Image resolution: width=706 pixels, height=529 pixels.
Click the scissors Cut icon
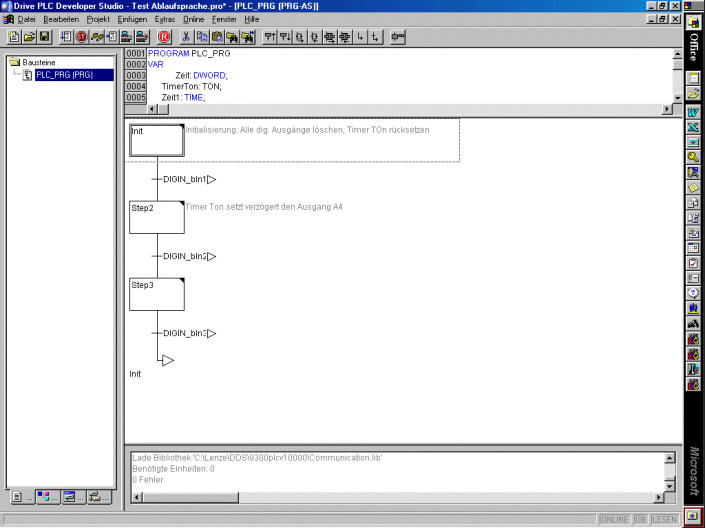(x=187, y=37)
